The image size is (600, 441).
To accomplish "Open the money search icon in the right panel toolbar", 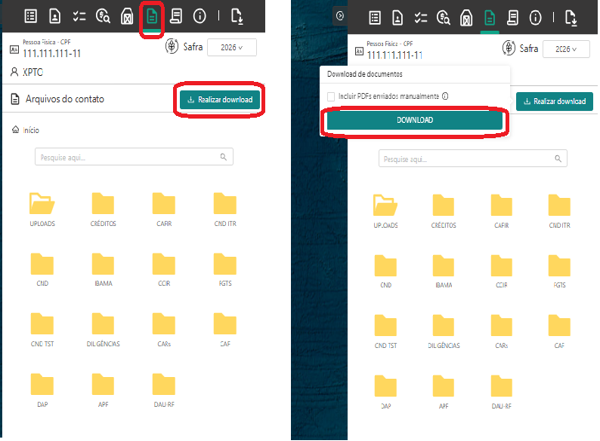I will (443, 18).
